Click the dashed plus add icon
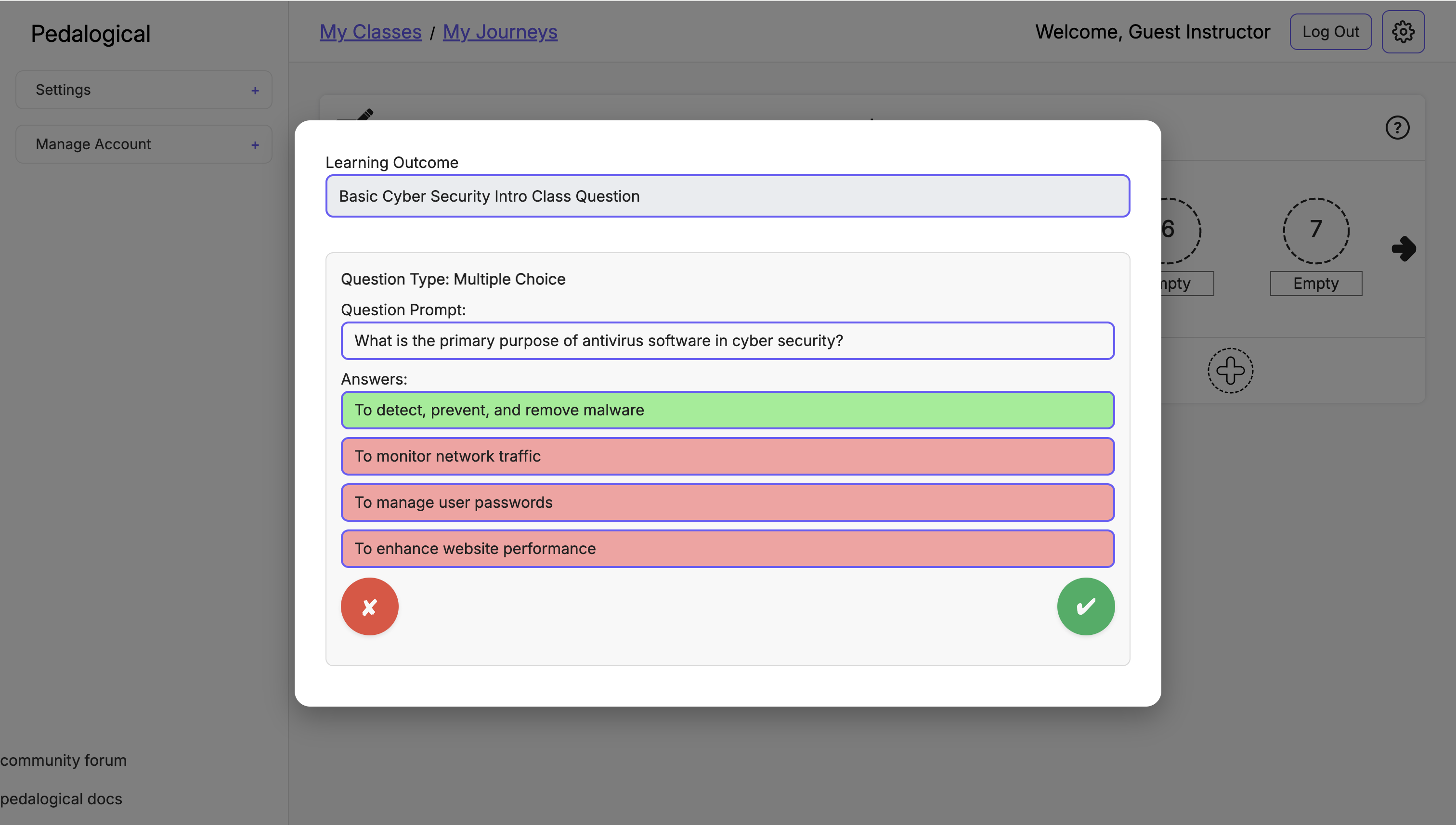 point(1230,371)
